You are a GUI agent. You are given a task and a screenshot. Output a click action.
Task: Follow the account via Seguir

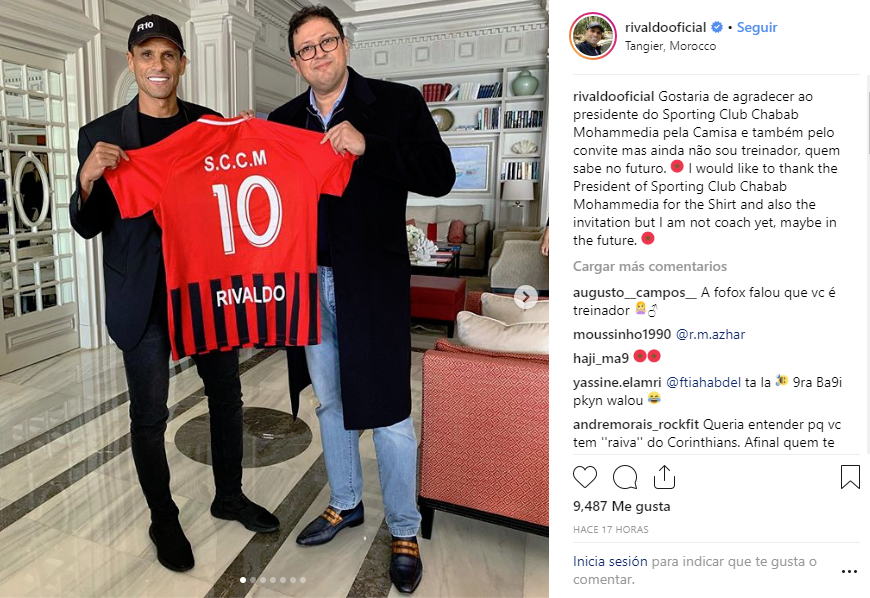[x=757, y=27]
